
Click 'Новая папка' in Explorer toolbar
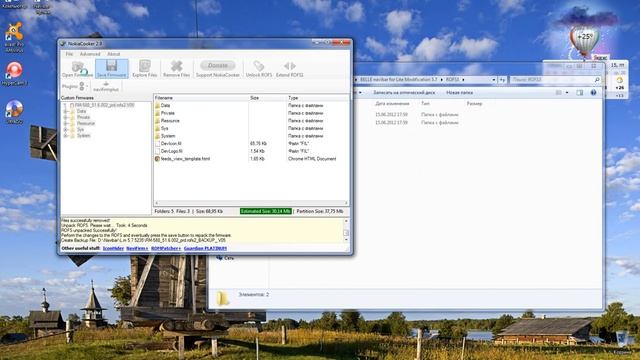pos(459,93)
